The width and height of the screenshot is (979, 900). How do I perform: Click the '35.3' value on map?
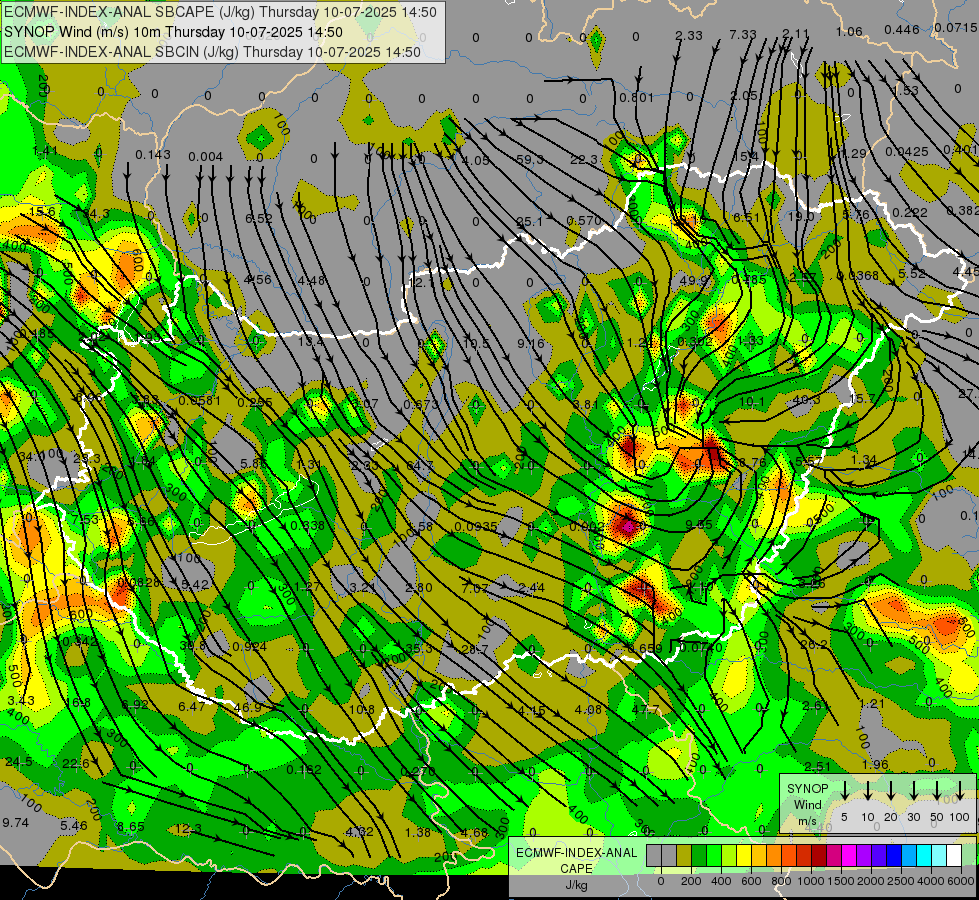pyautogui.click(x=418, y=649)
